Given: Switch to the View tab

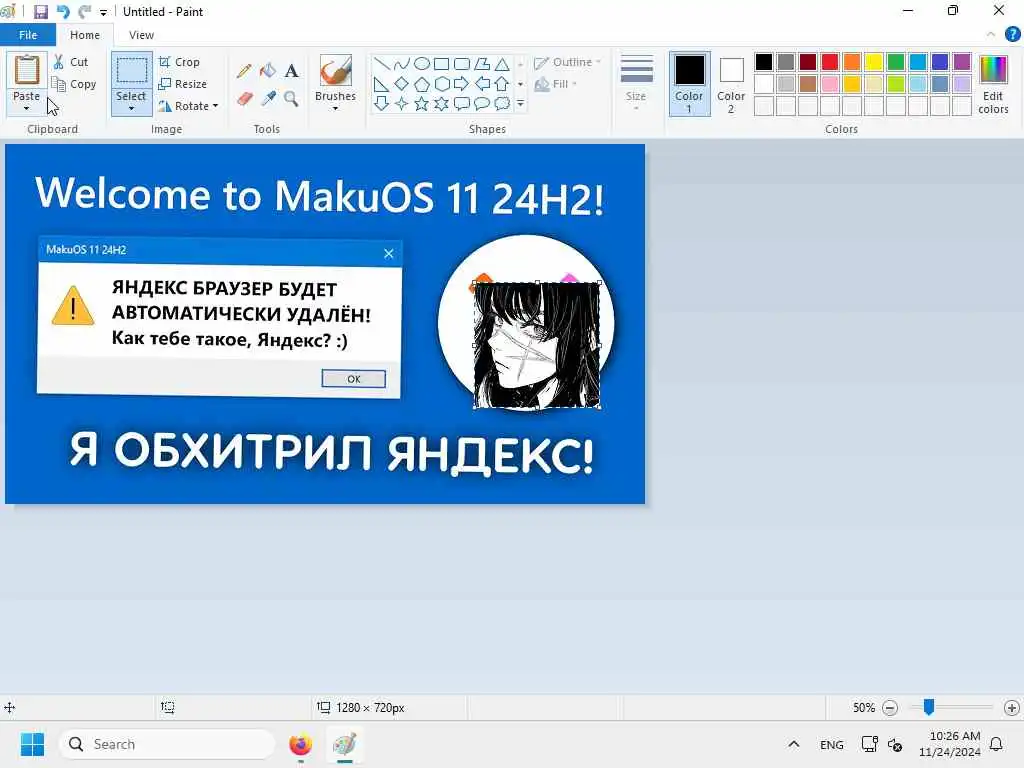Looking at the screenshot, I should pyautogui.click(x=141, y=35).
